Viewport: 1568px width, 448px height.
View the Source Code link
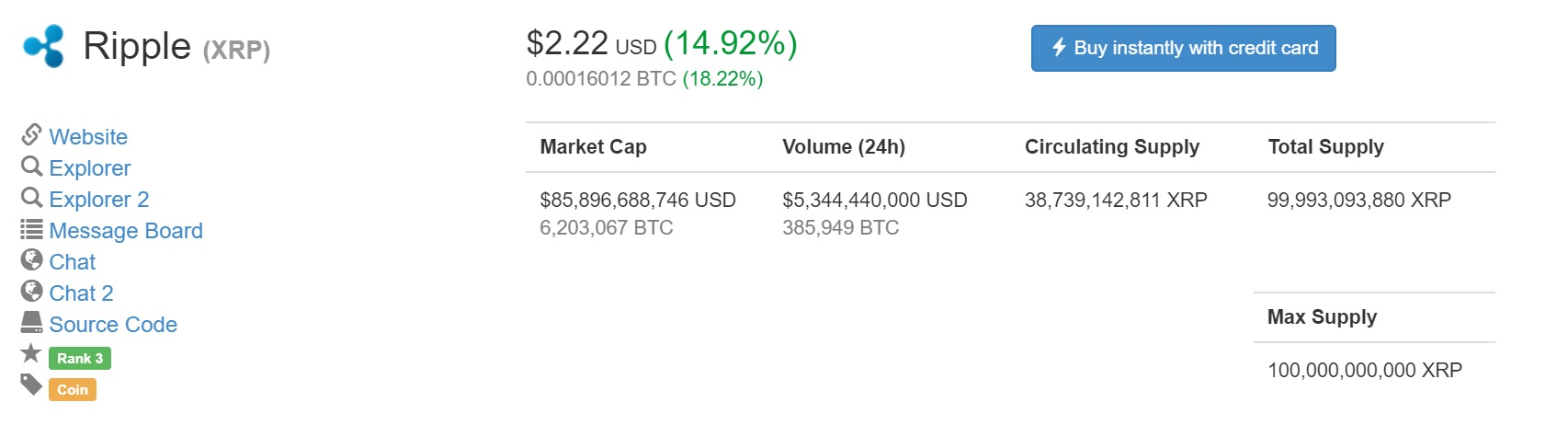point(113,325)
